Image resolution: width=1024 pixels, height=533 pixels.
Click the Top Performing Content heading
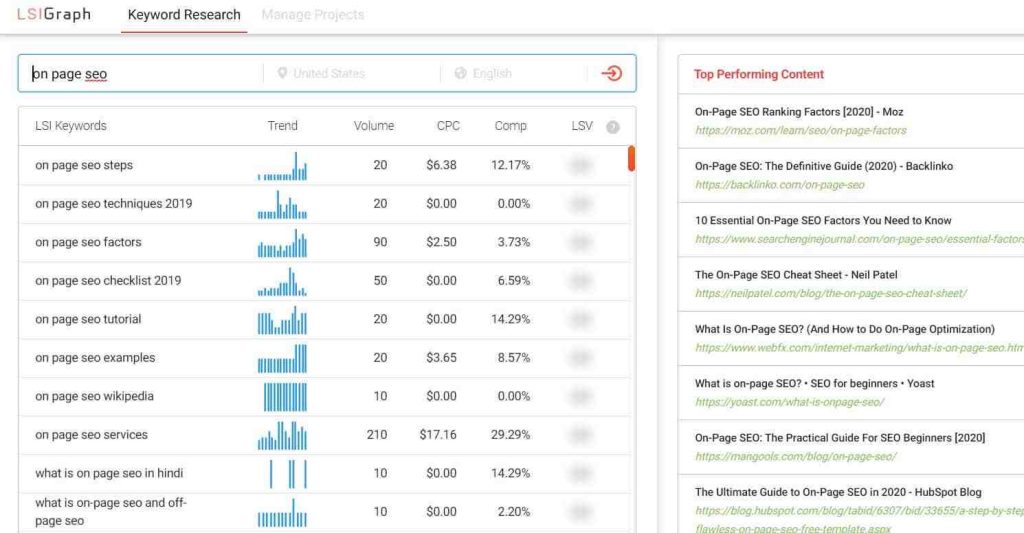click(759, 74)
